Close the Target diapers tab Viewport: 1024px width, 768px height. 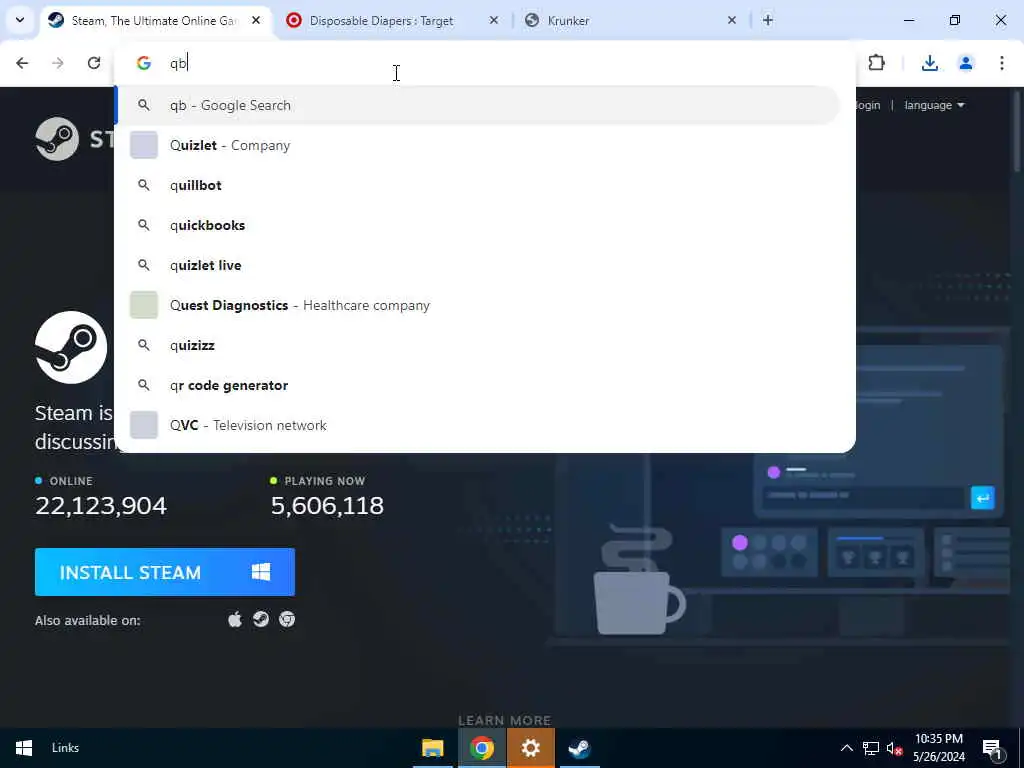coord(494,20)
